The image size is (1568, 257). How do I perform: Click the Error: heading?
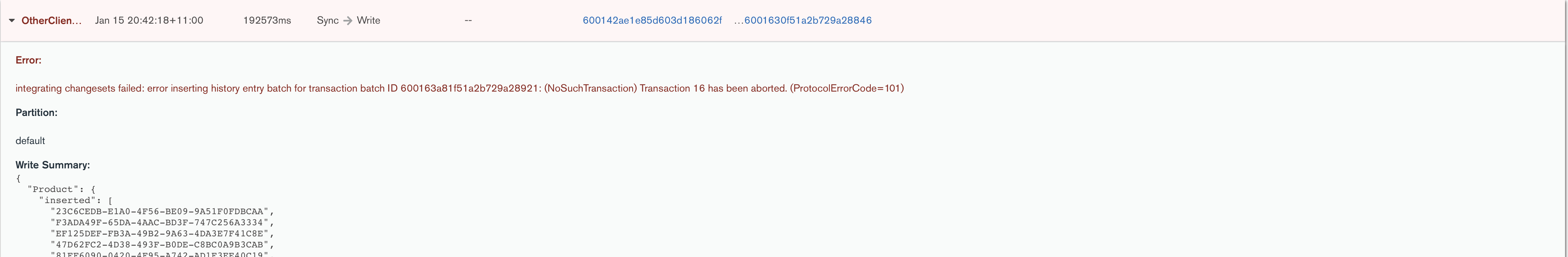click(x=28, y=60)
